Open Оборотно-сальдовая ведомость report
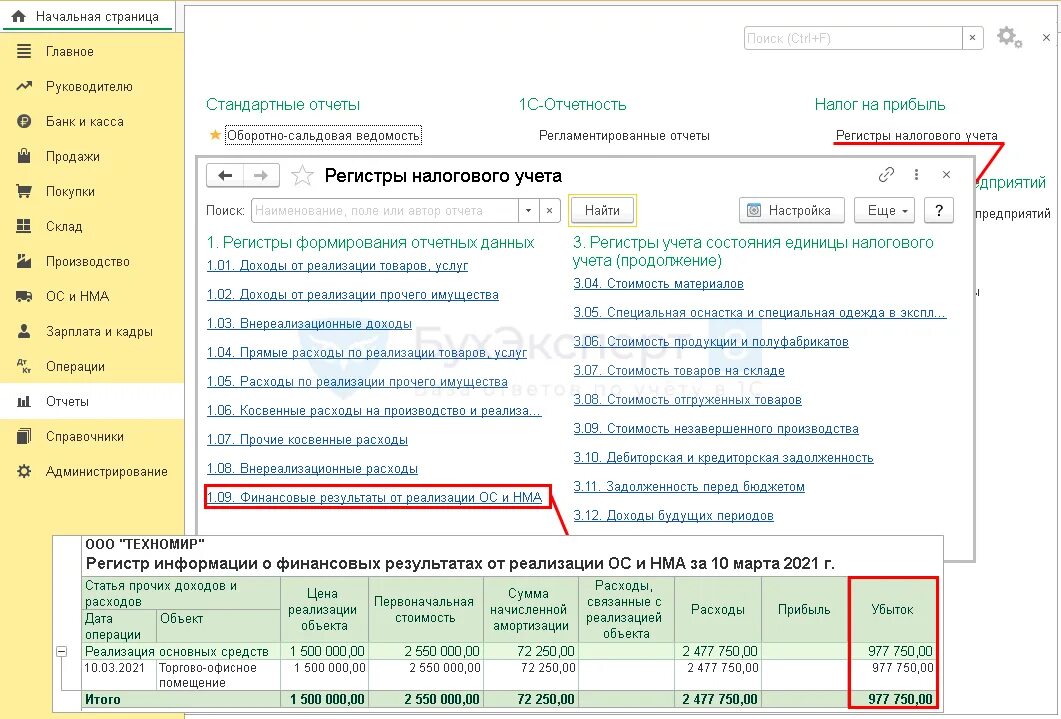The image size is (1061, 719). pos(323,135)
